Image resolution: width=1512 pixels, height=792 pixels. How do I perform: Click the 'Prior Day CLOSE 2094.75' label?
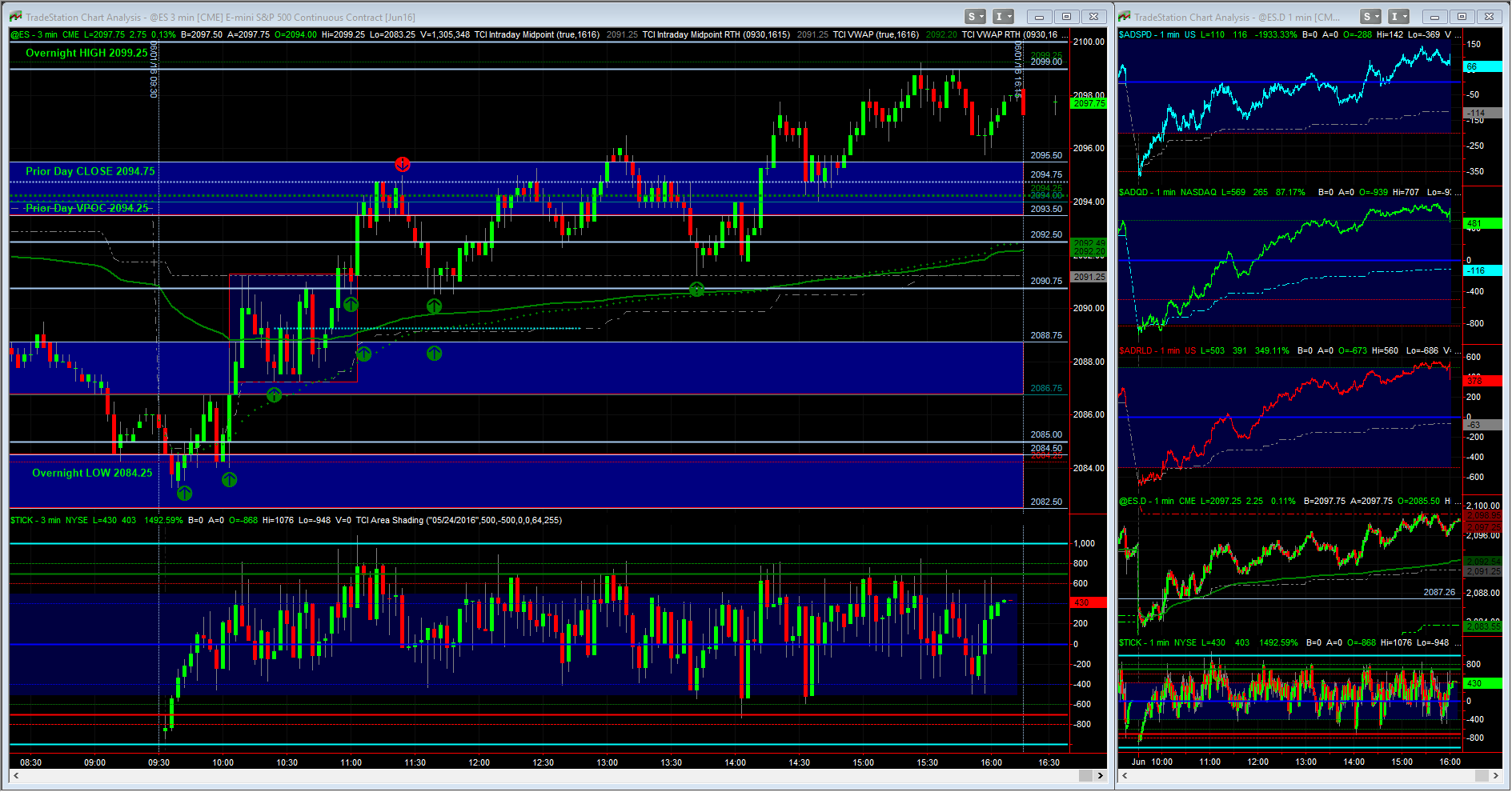coord(90,171)
